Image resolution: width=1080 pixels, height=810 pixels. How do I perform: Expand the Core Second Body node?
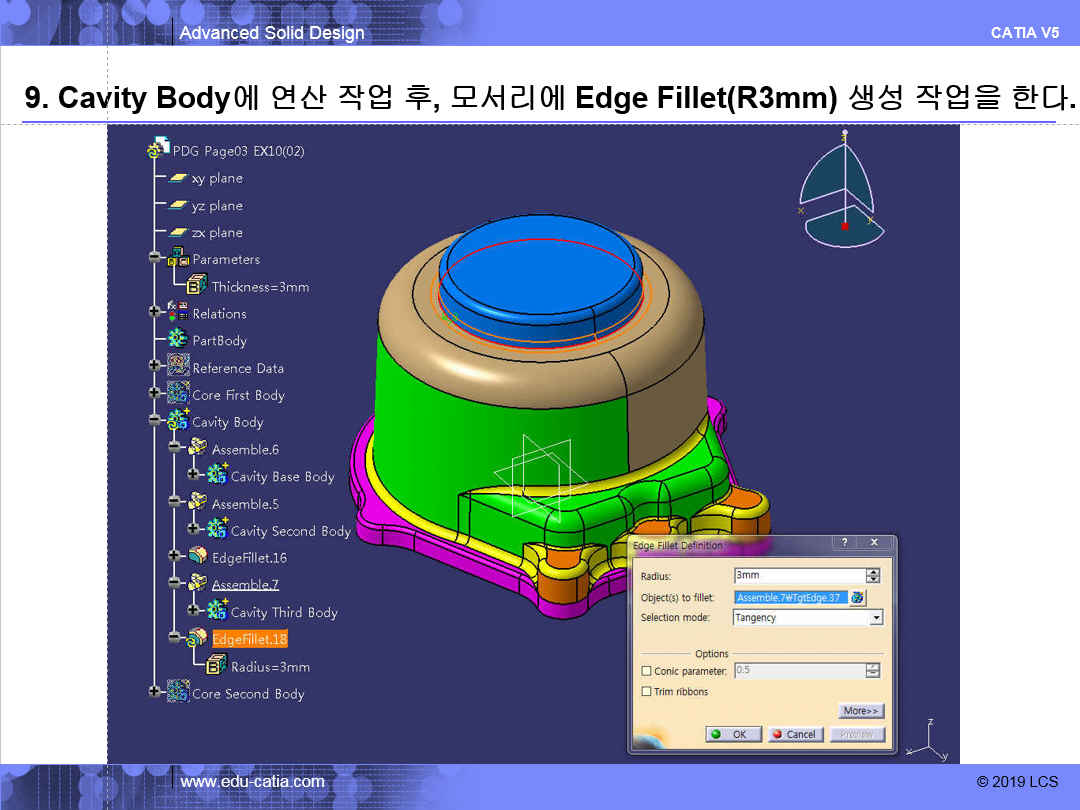pos(155,693)
